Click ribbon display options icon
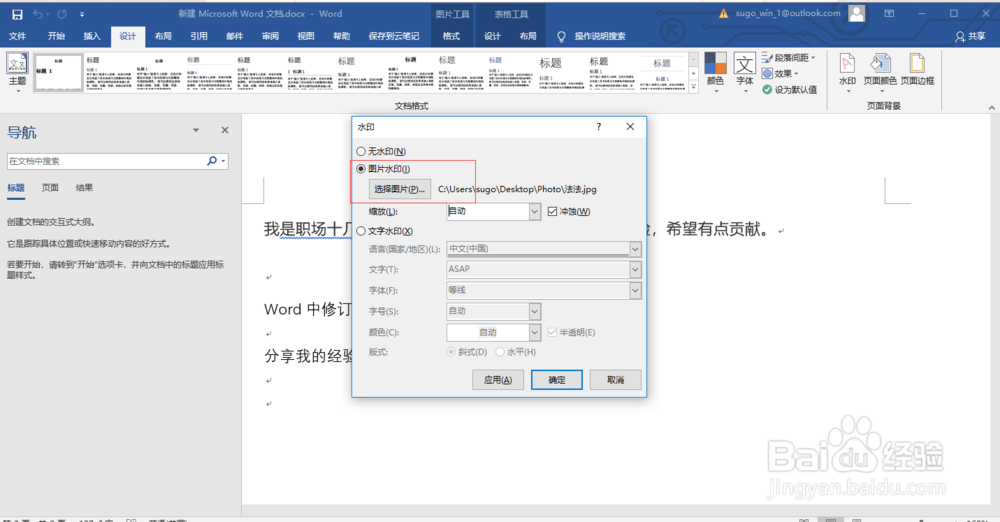This screenshot has width=1000, height=522. click(x=889, y=13)
